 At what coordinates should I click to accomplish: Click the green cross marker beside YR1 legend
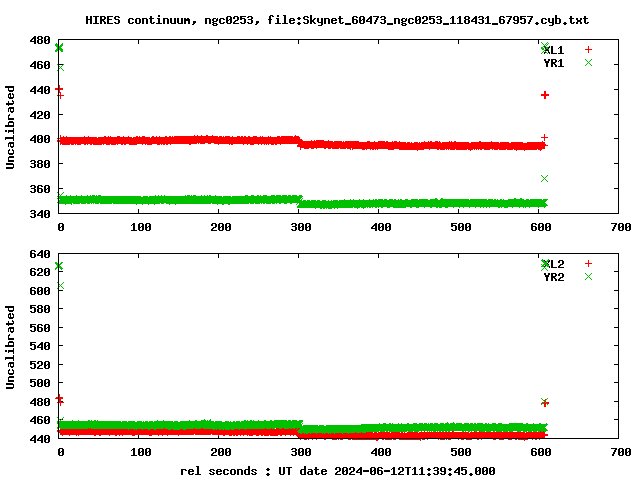tap(588, 62)
